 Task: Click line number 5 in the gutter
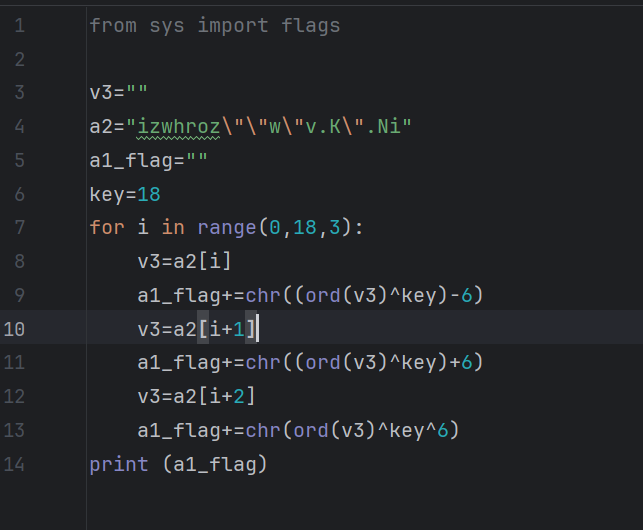click(x=20, y=160)
